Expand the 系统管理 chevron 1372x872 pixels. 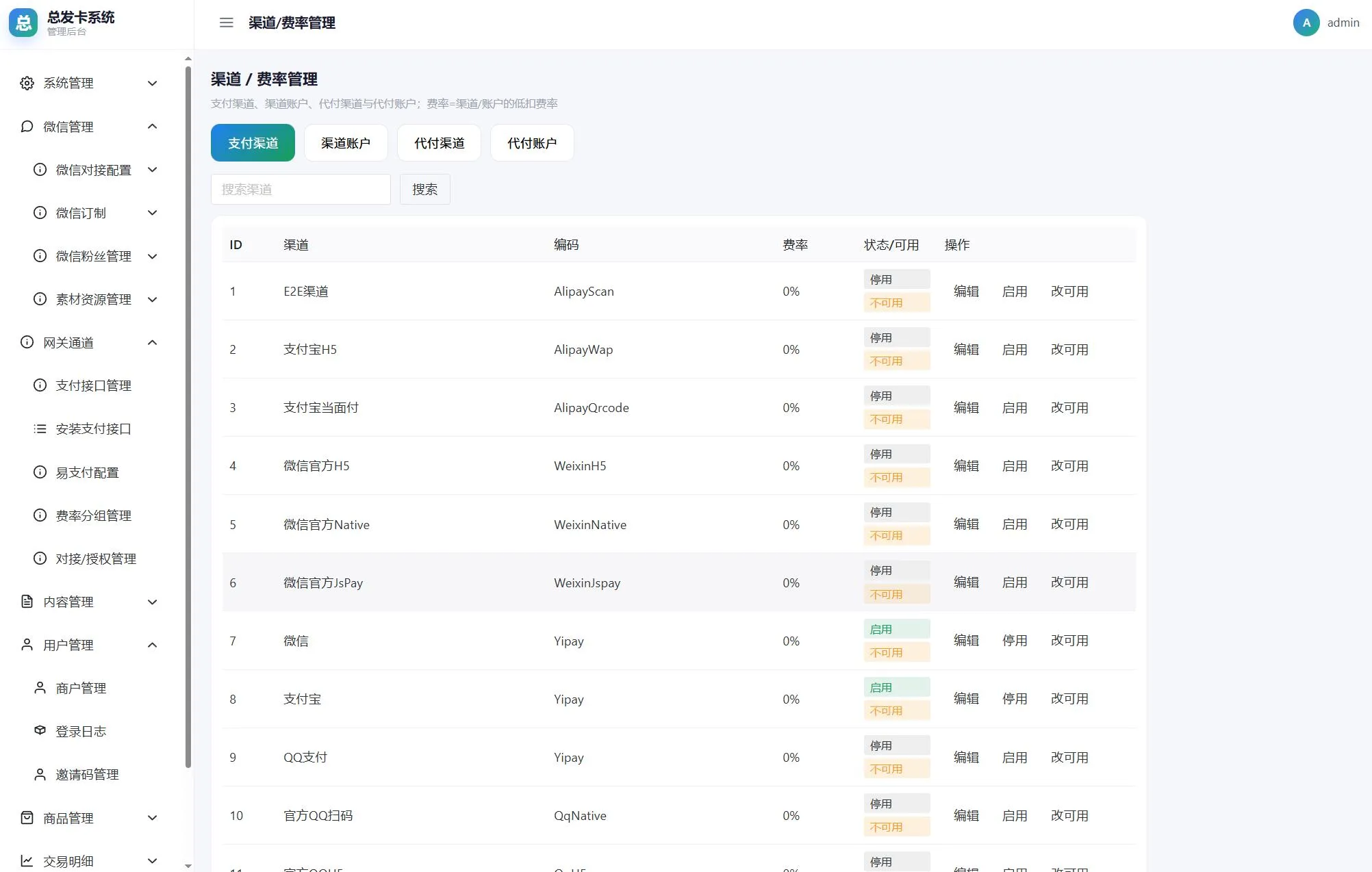click(x=153, y=84)
